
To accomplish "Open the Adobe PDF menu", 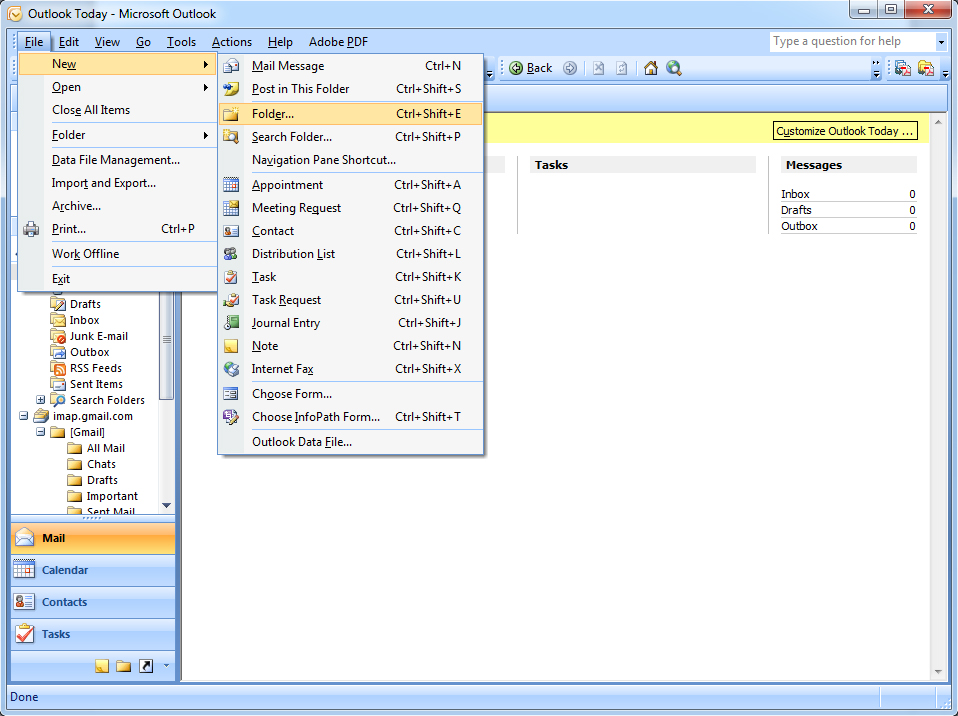I will tap(338, 42).
